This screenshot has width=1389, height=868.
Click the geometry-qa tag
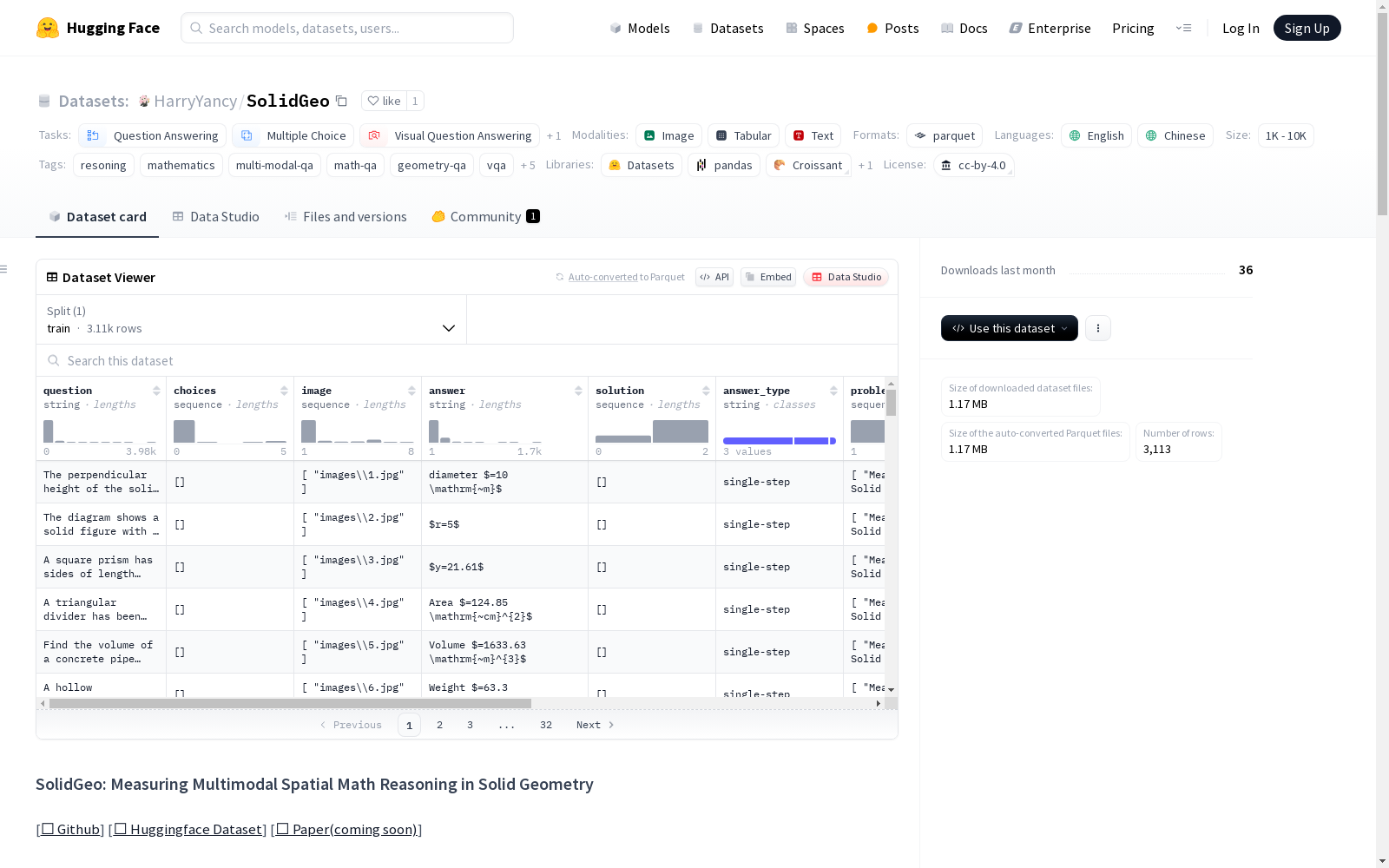pos(431,165)
